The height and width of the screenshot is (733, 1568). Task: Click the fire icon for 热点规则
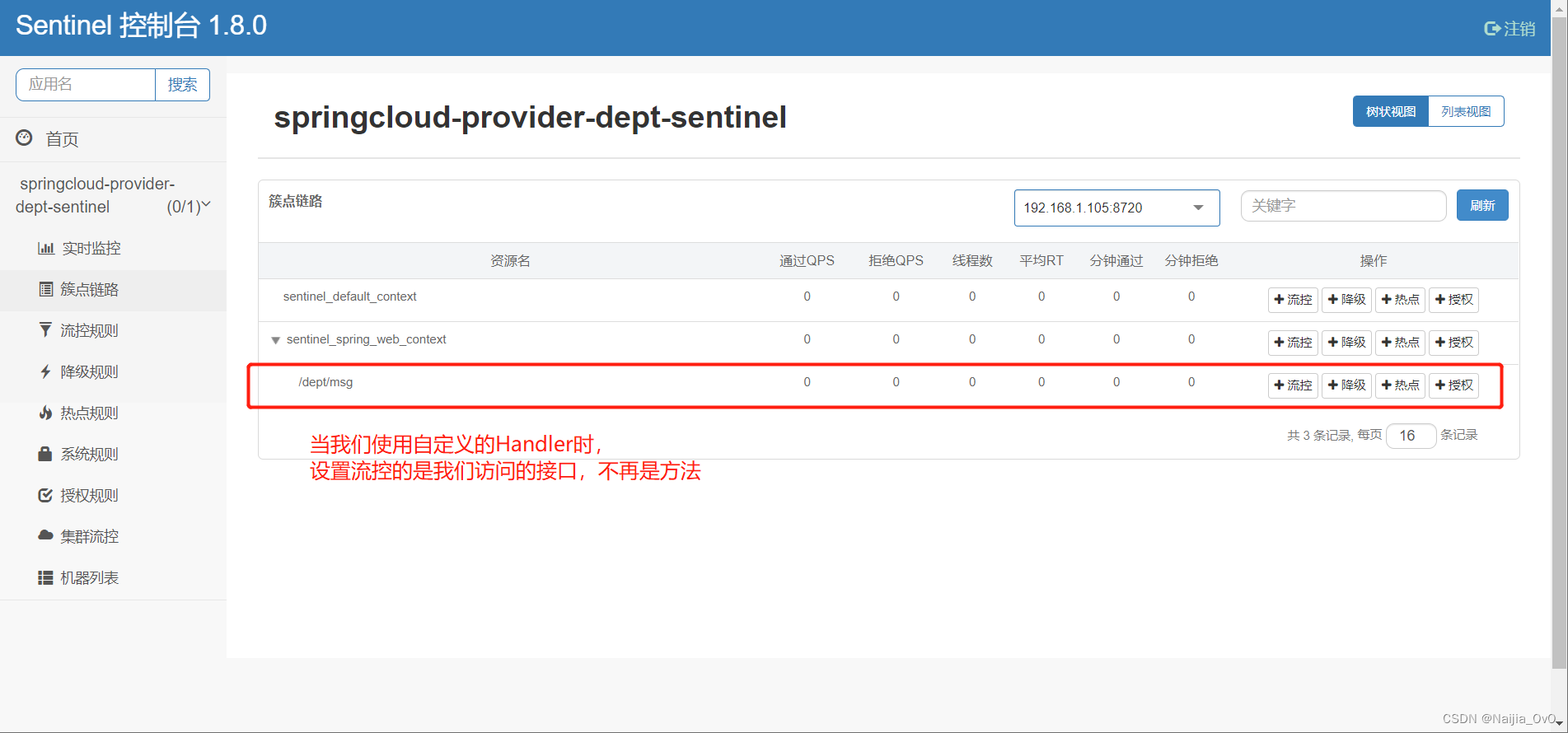[x=45, y=413]
